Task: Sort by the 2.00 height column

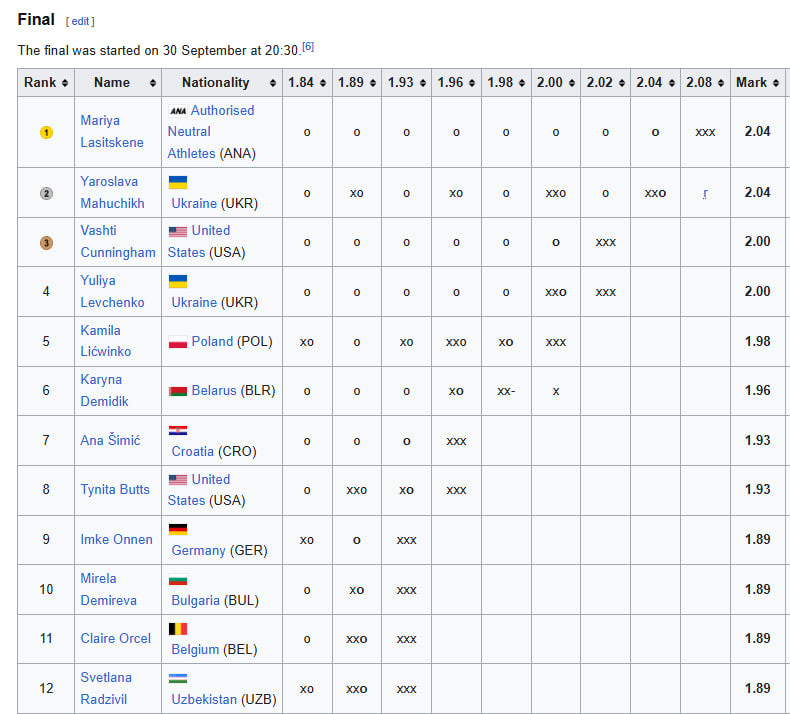Action: point(555,83)
